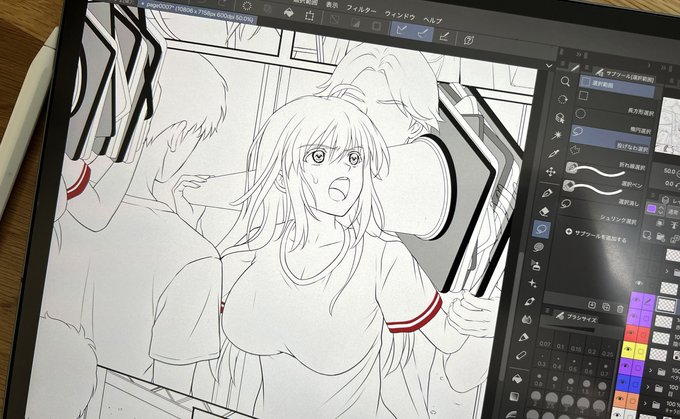Select the Fill paint bucket tool
The width and height of the screenshot is (680, 419).
click(x=517, y=378)
